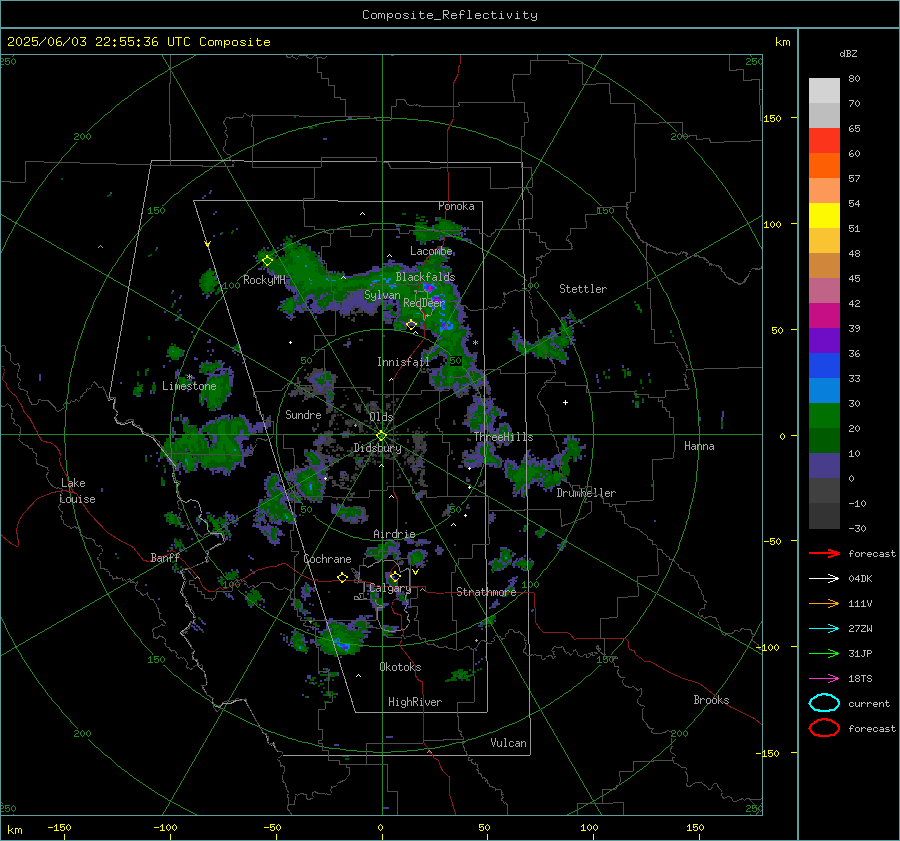Click the Lake Louise label
The width and height of the screenshot is (900, 841).
[x=77, y=491]
